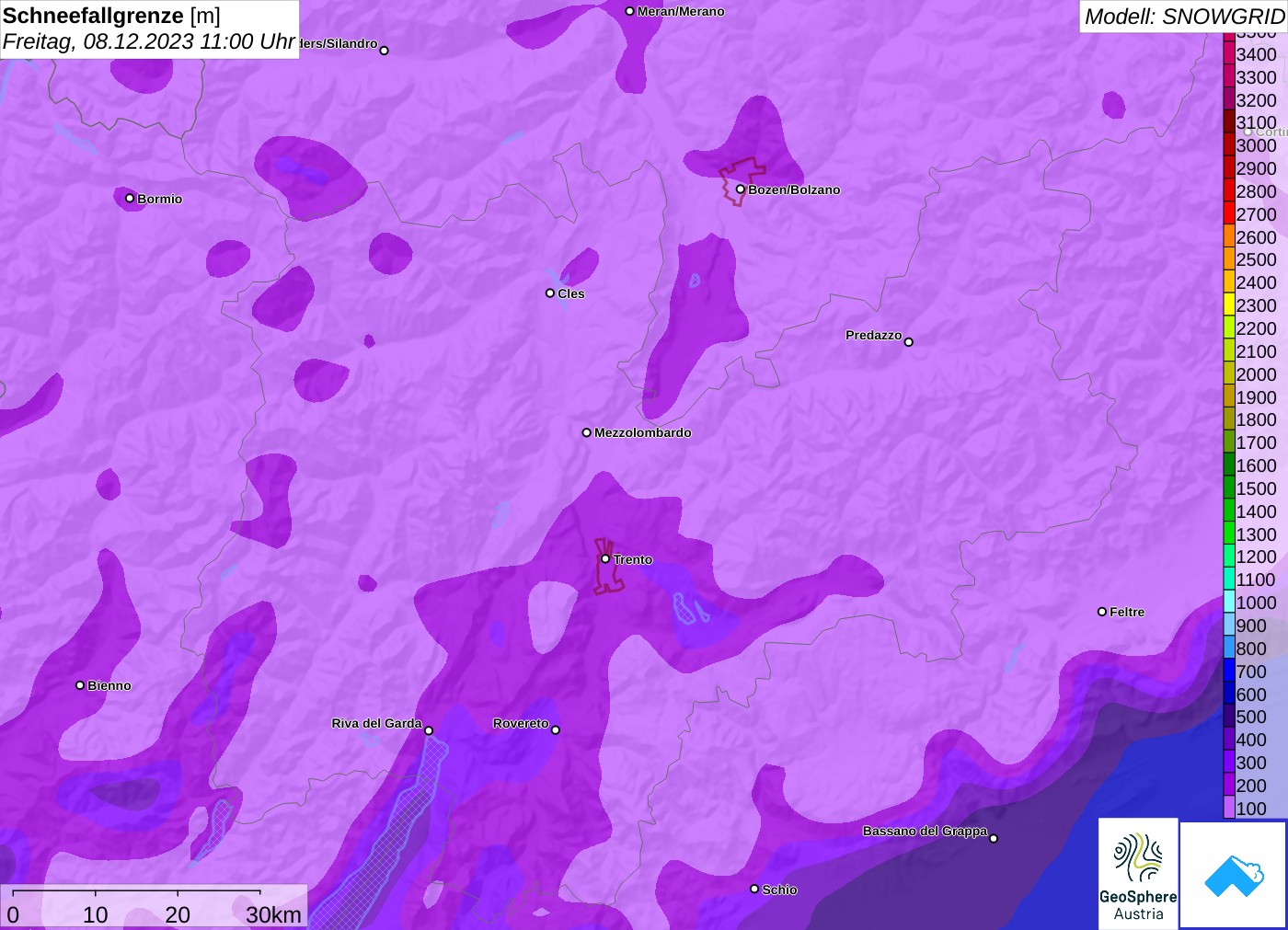Click the Meran/Merano marker dot
1288x930 pixels.
(x=629, y=11)
